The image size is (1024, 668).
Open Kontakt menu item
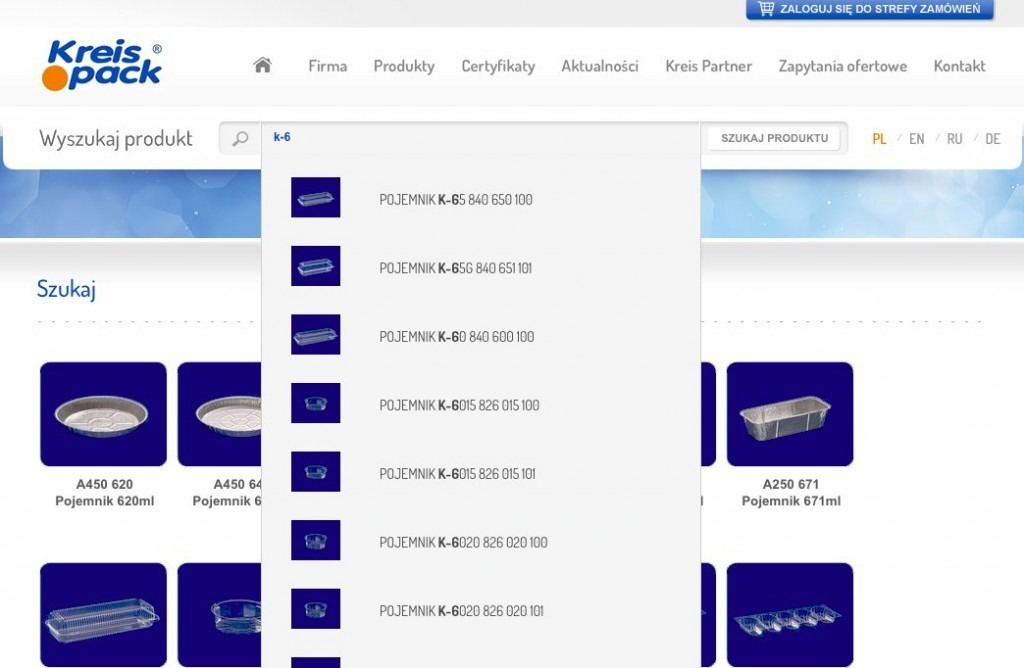tap(959, 66)
